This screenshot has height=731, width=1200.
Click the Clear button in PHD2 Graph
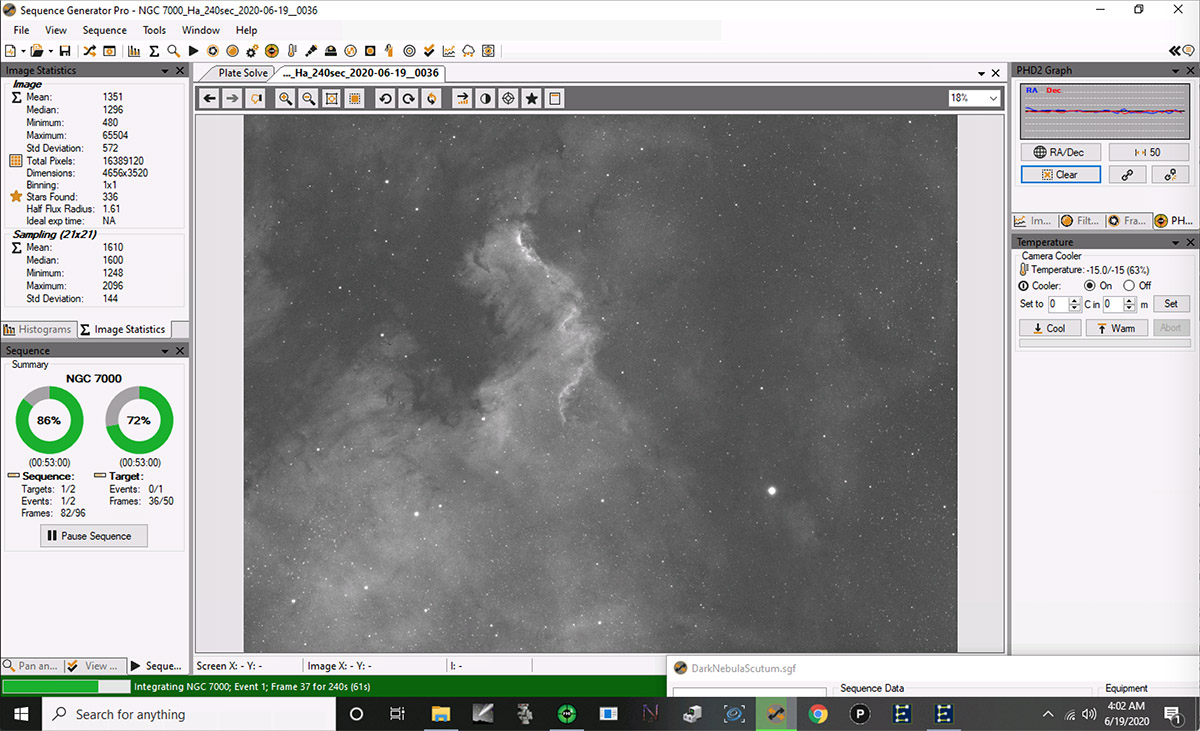1060,174
